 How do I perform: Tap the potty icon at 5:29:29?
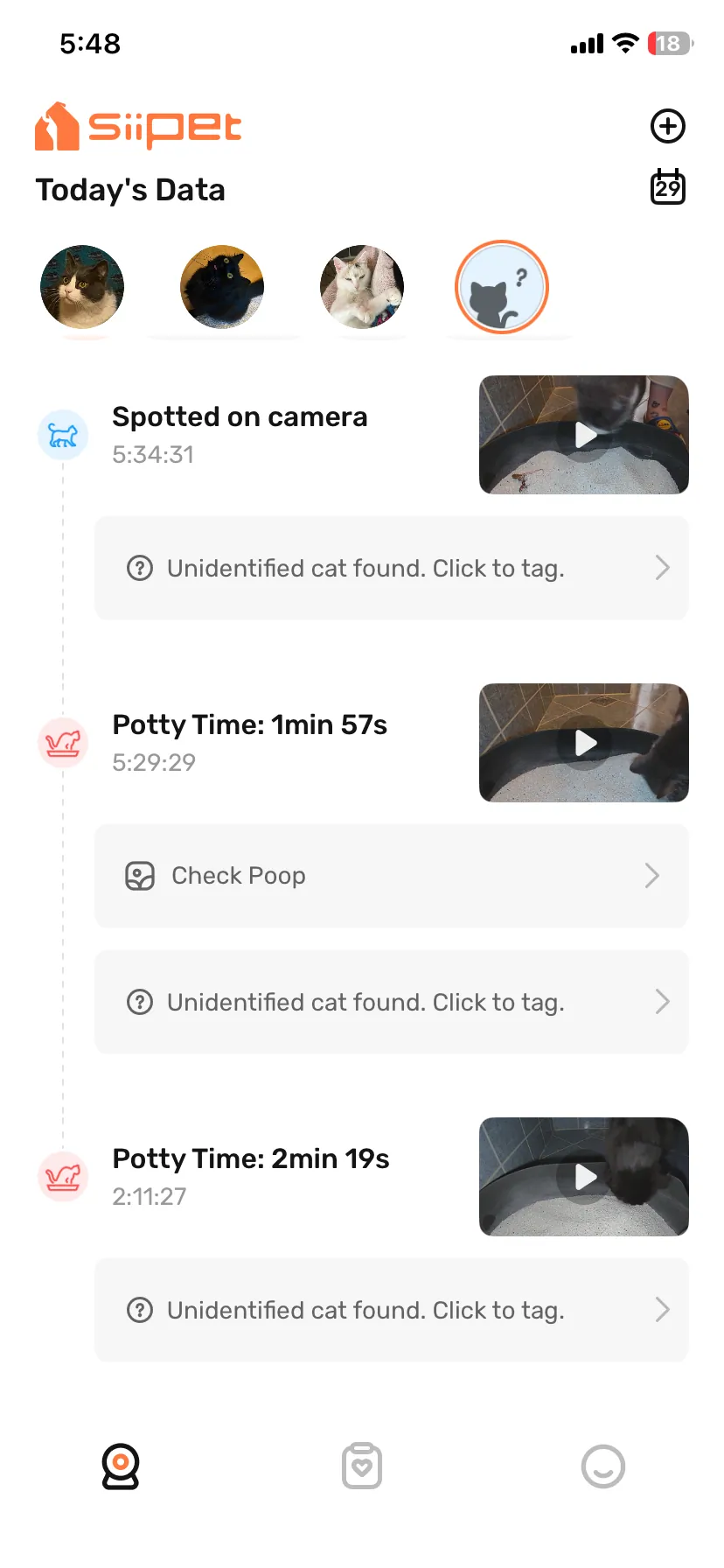point(63,743)
